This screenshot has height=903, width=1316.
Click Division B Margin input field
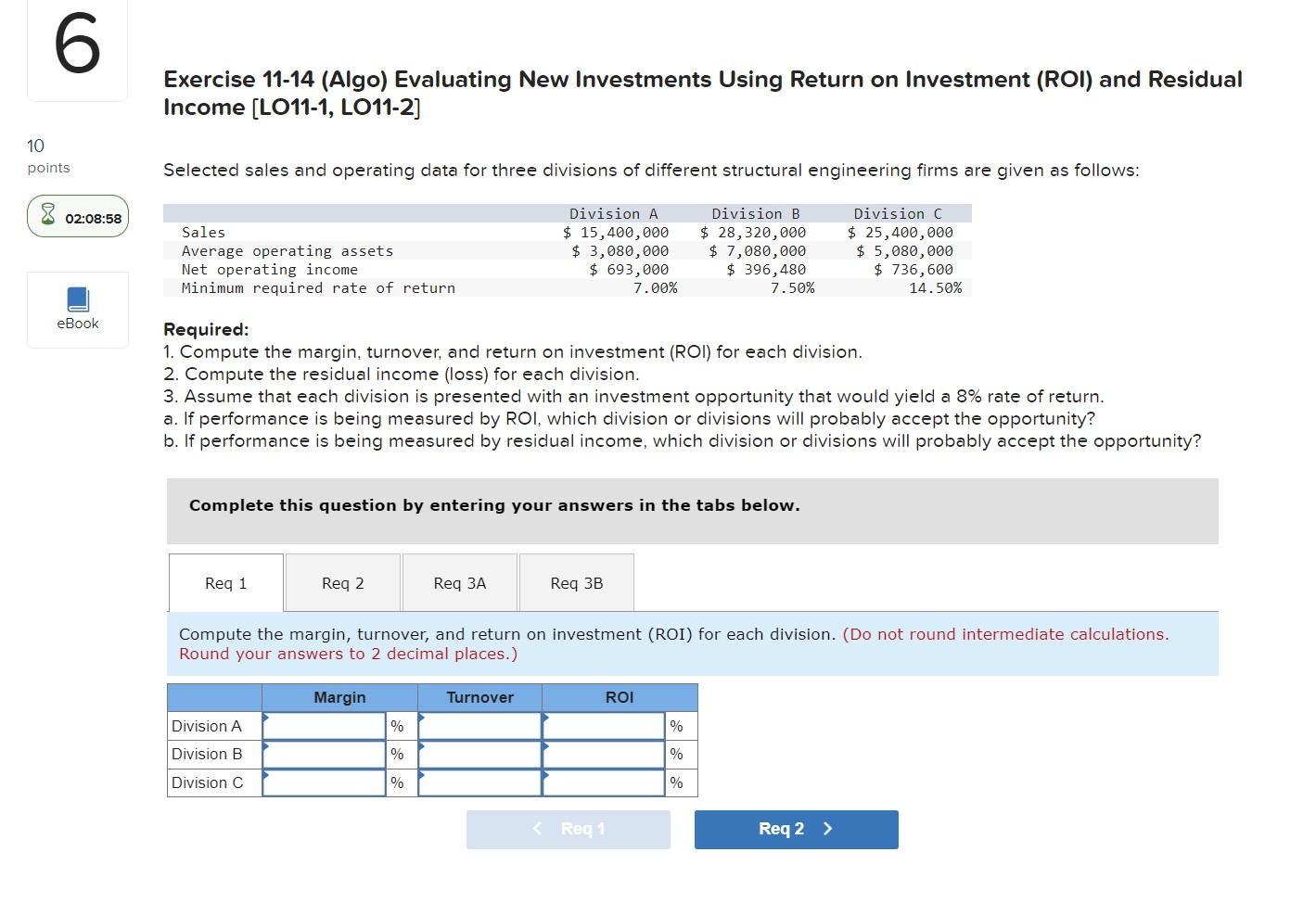click(x=323, y=754)
